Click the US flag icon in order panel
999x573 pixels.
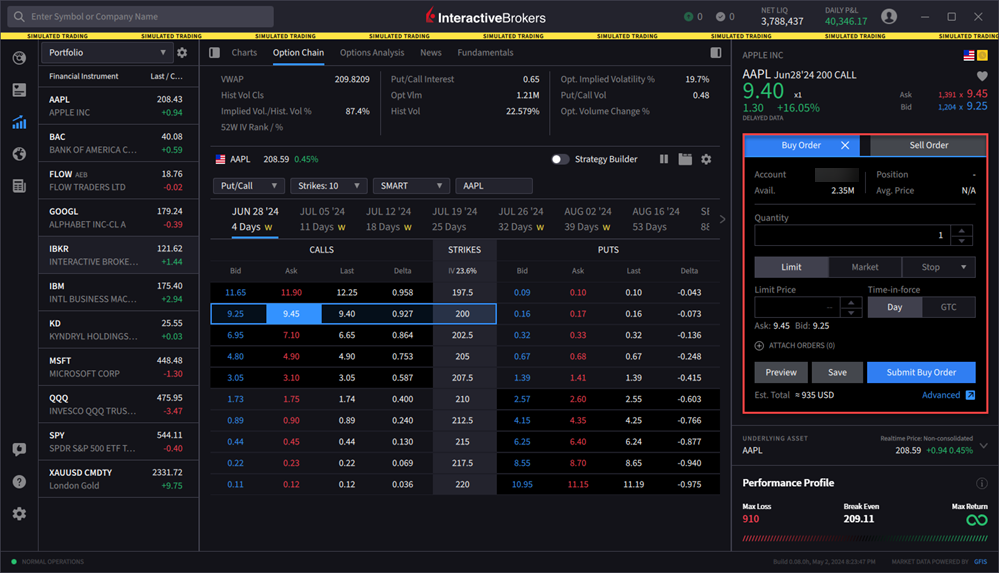point(968,55)
